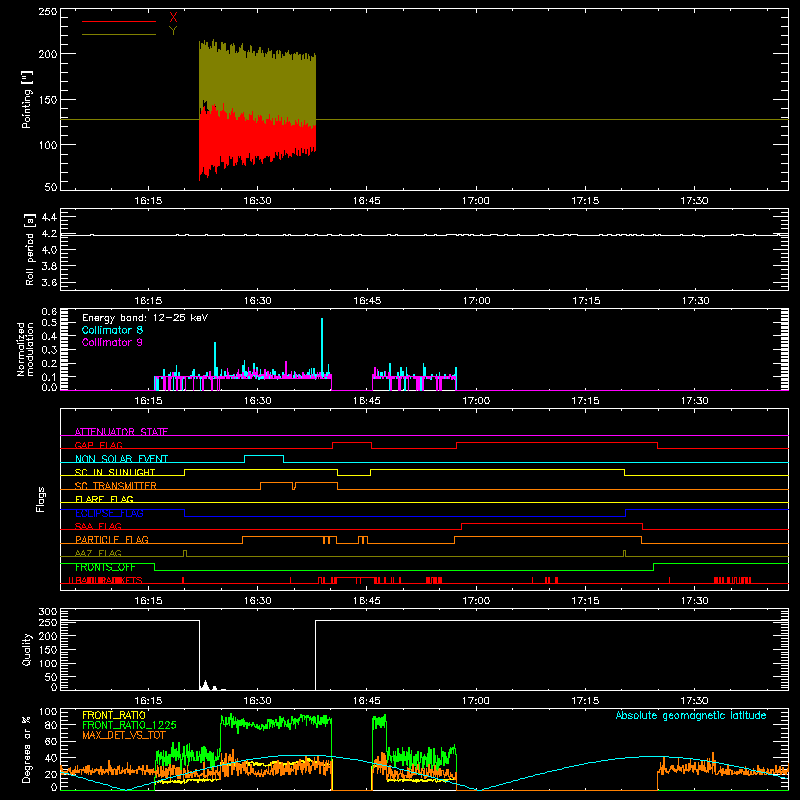
Task: Click the olive Y legend label
Action: [173, 31]
